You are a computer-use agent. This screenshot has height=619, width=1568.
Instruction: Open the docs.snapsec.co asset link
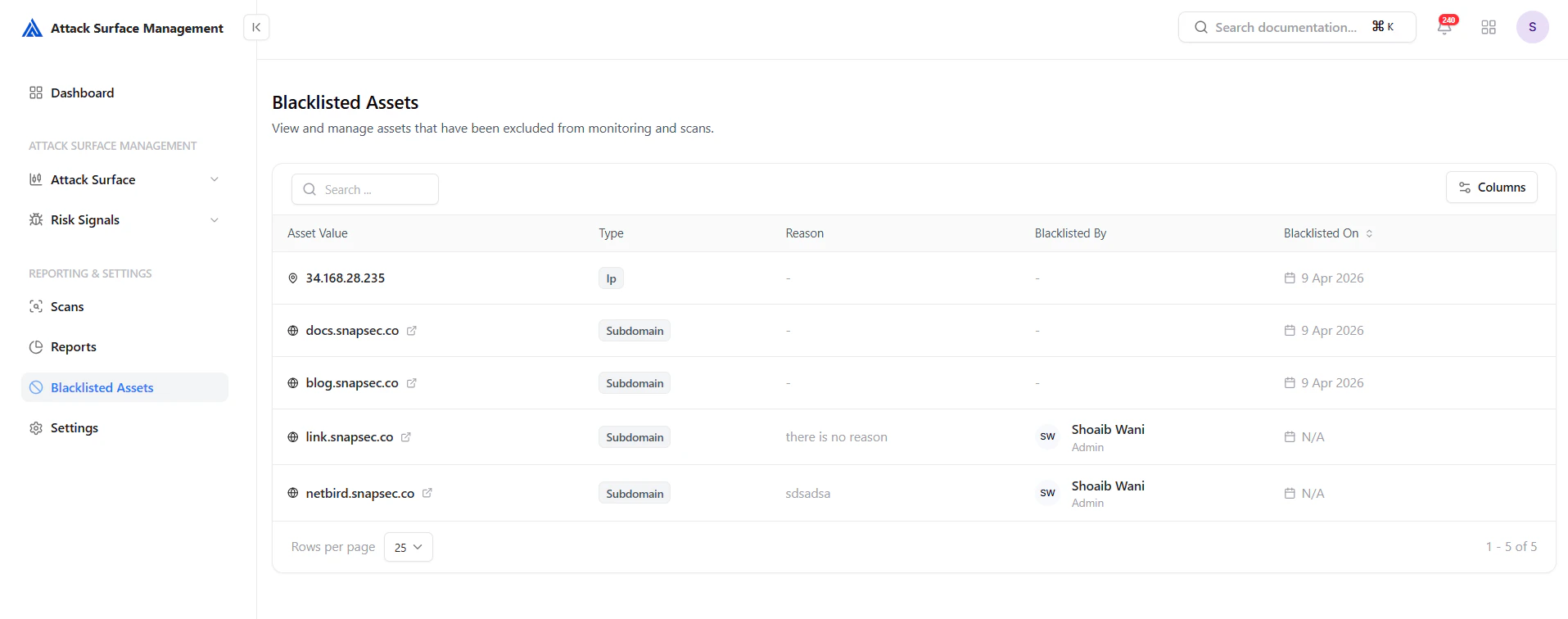352,331
